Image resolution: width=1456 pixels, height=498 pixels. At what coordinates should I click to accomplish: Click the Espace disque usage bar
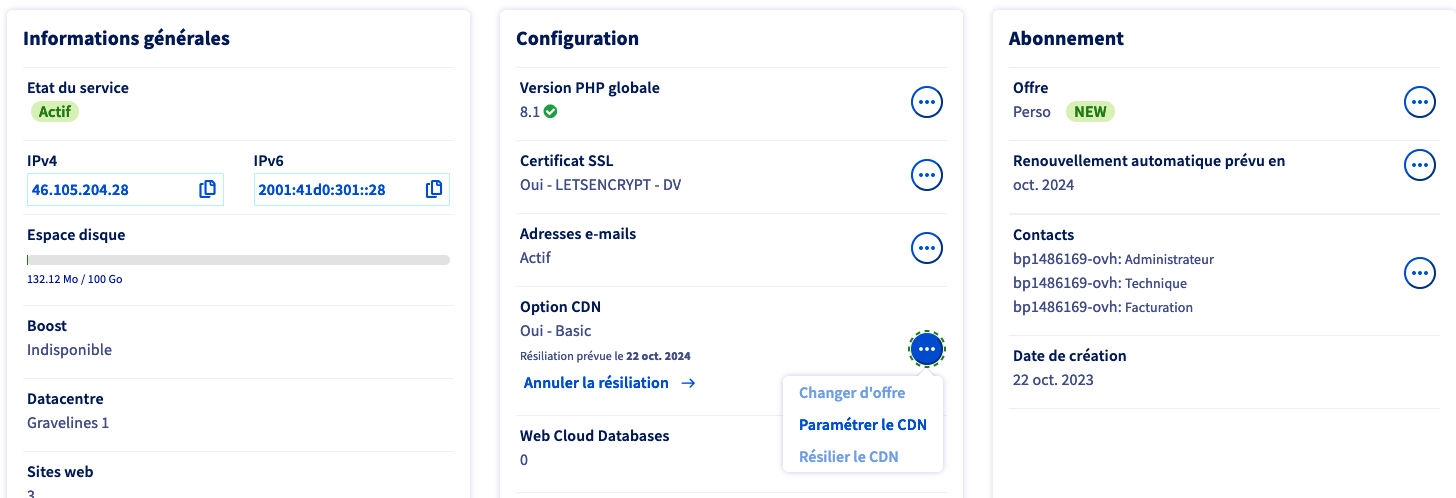(238, 260)
